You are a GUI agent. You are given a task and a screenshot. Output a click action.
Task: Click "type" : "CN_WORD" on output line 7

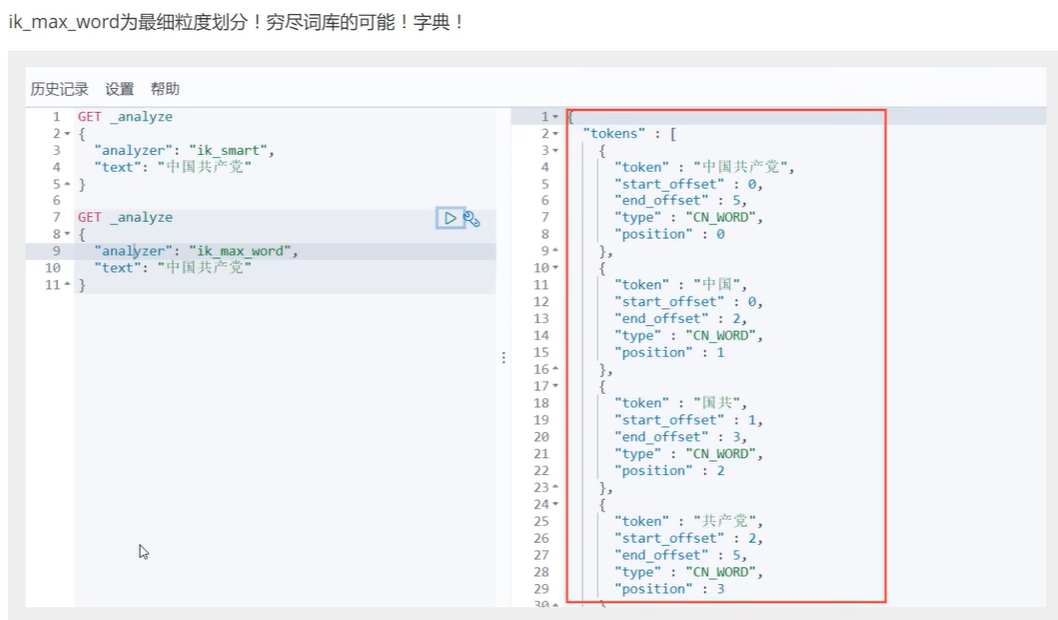coord(685,217)
